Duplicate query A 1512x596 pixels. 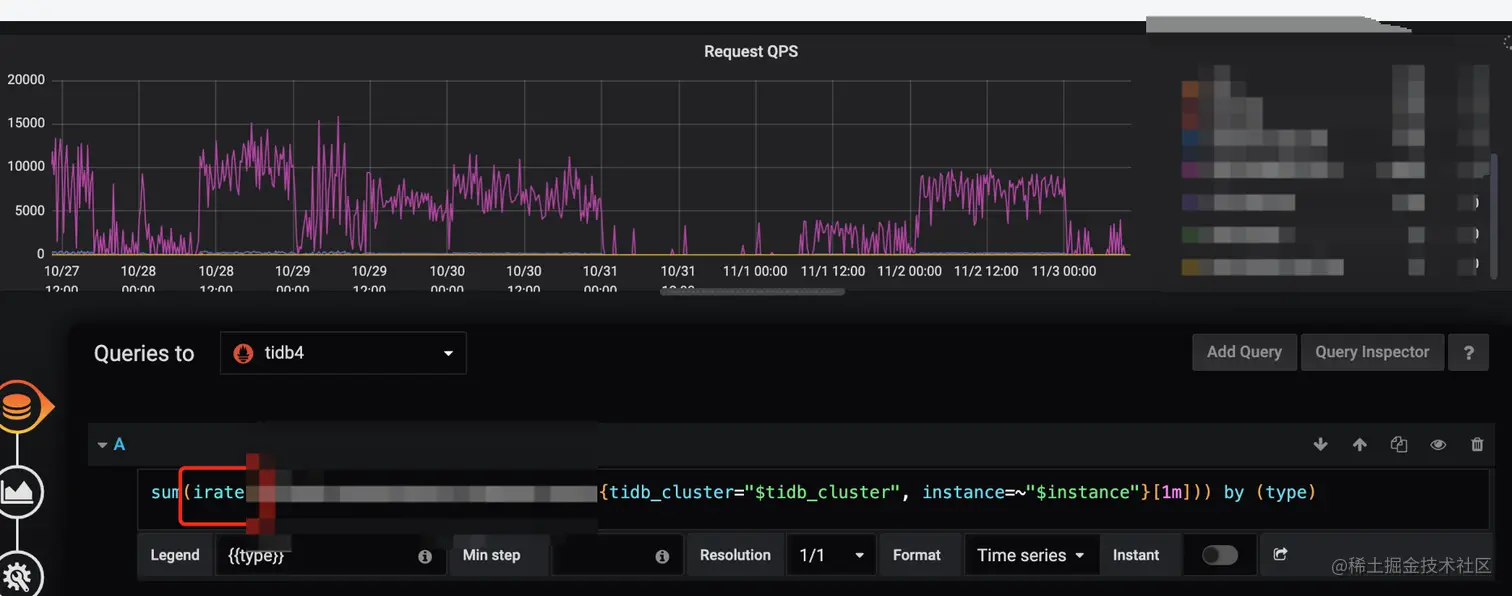point(1399,445)
